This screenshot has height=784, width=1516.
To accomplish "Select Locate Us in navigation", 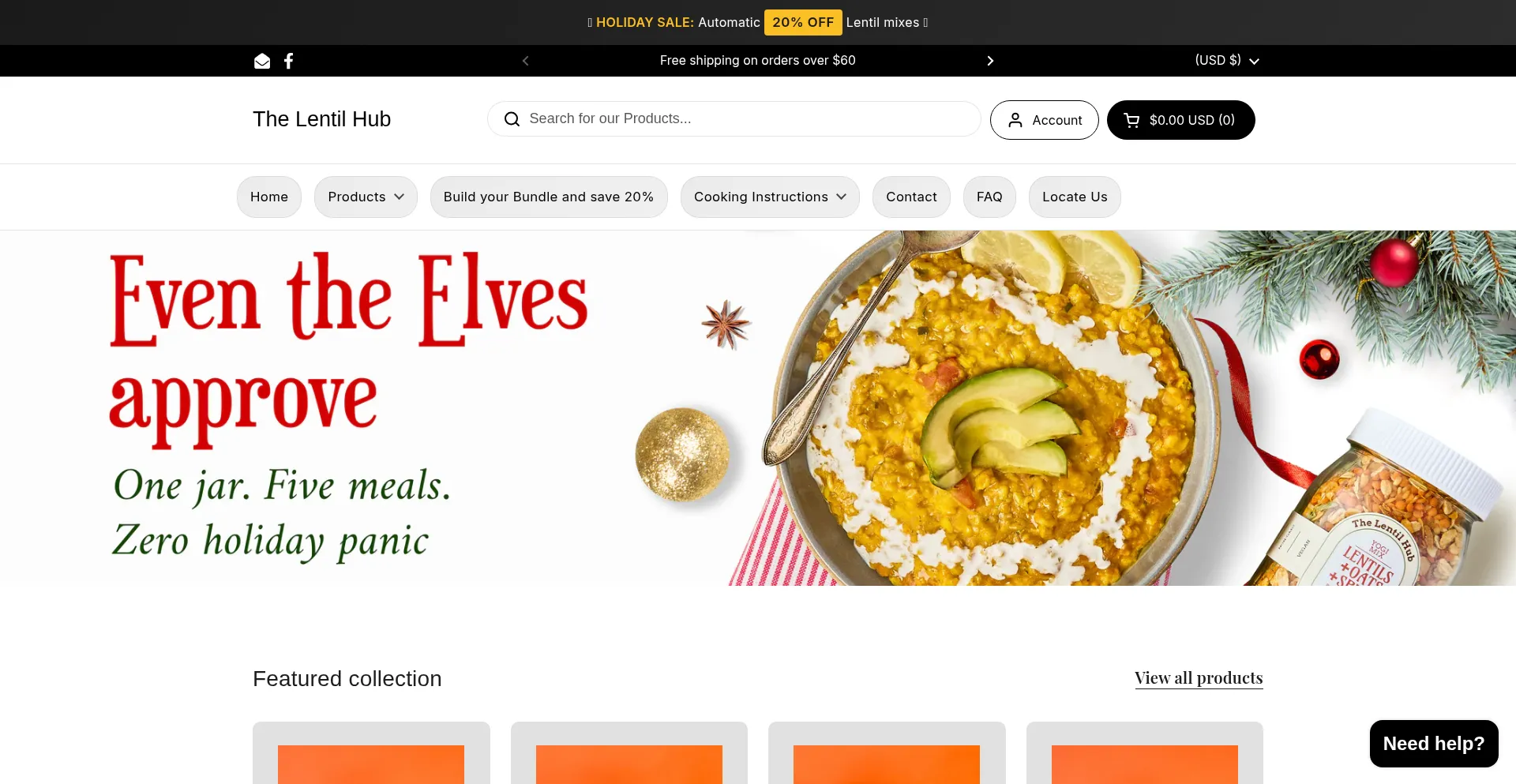I will (1075, 197).
